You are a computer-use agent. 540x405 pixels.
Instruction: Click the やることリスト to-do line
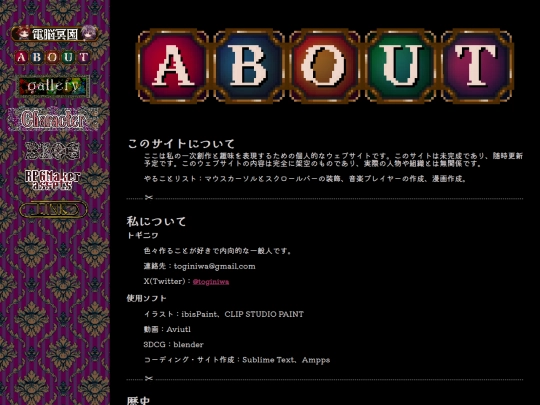(305, 179)
